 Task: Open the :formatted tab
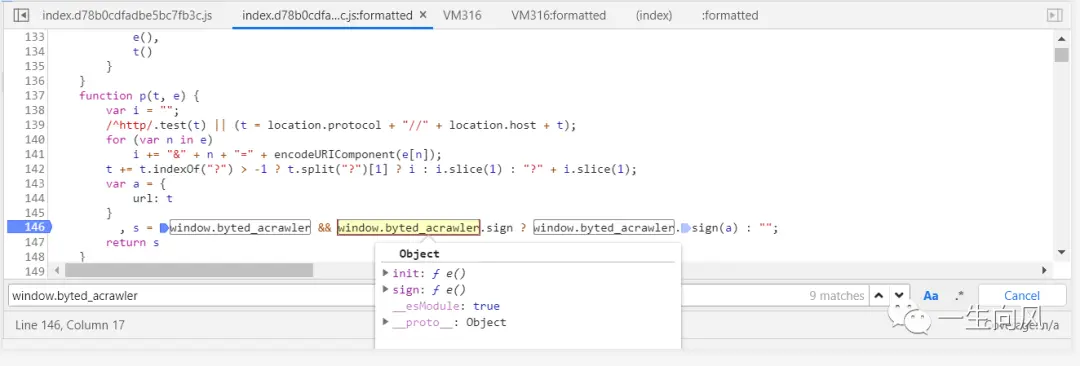coord(729,14)
